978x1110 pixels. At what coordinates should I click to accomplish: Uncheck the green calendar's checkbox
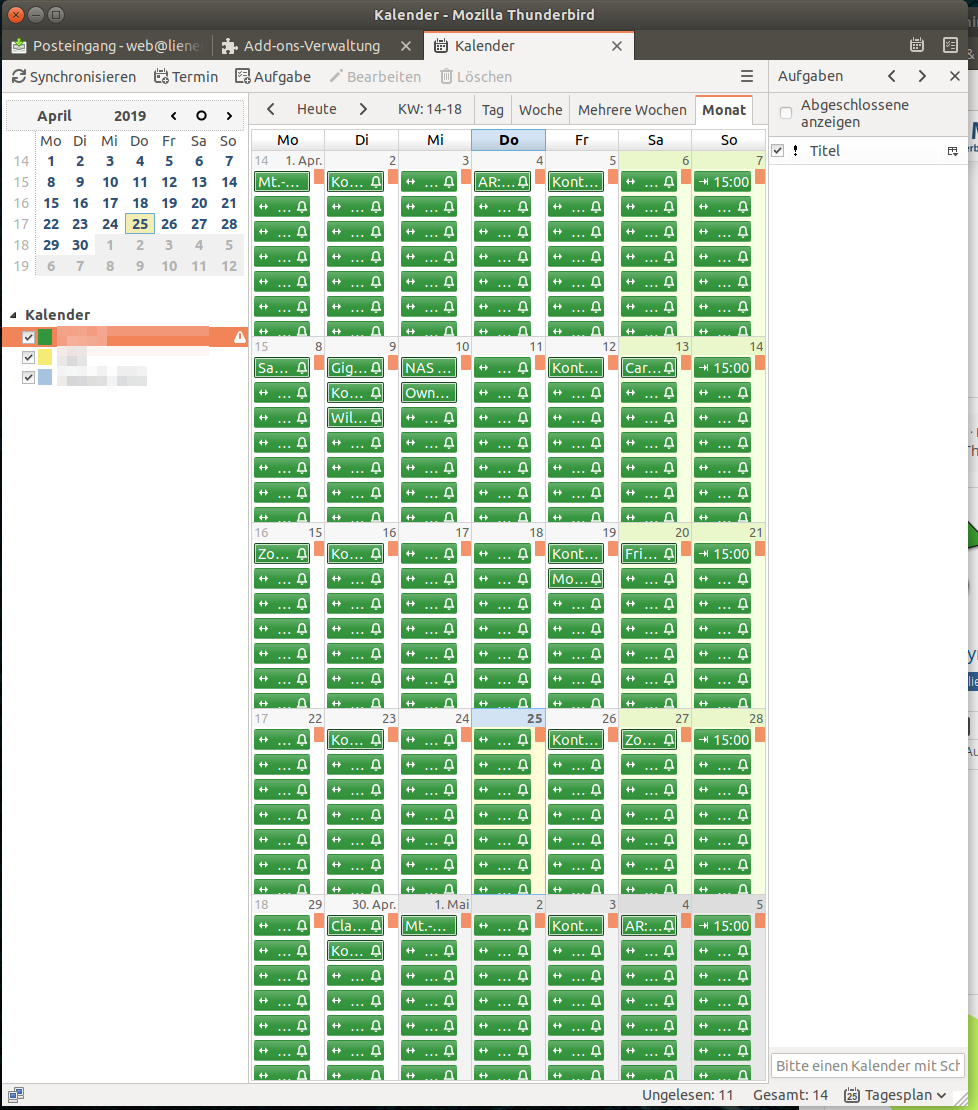coord(29,338)
